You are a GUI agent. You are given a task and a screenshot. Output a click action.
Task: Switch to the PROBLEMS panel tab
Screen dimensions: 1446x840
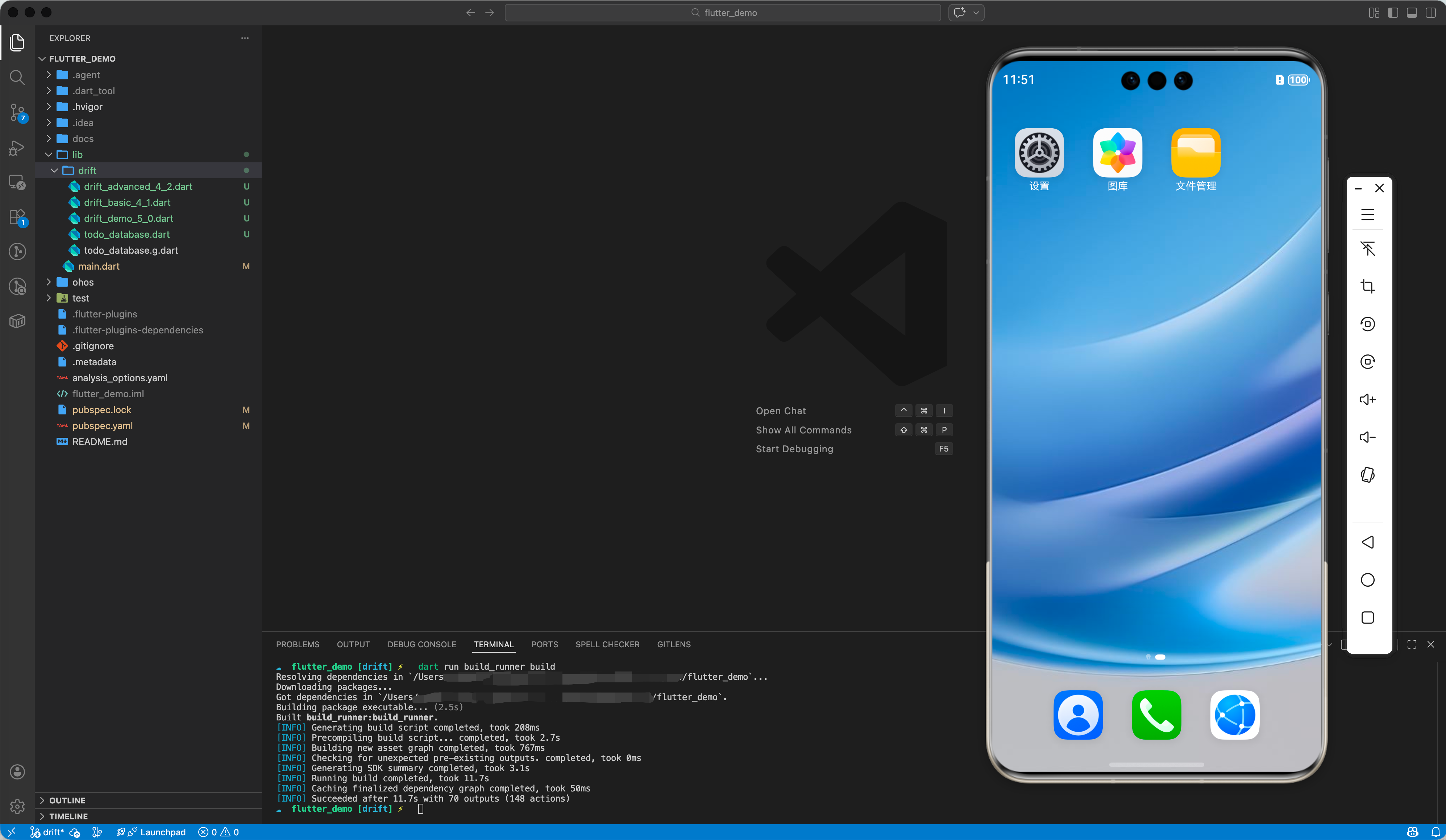click(x=297, y=644)
